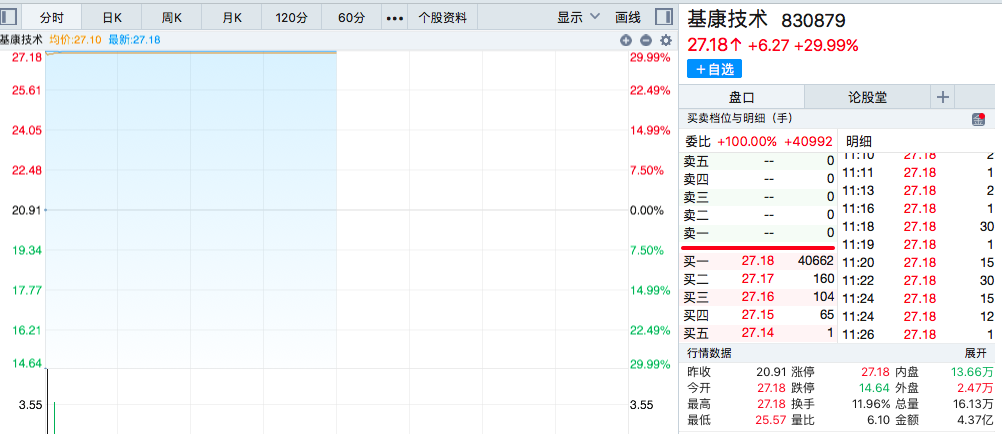
Task: Click the 卖四 ask row
Action: point(759,180)
